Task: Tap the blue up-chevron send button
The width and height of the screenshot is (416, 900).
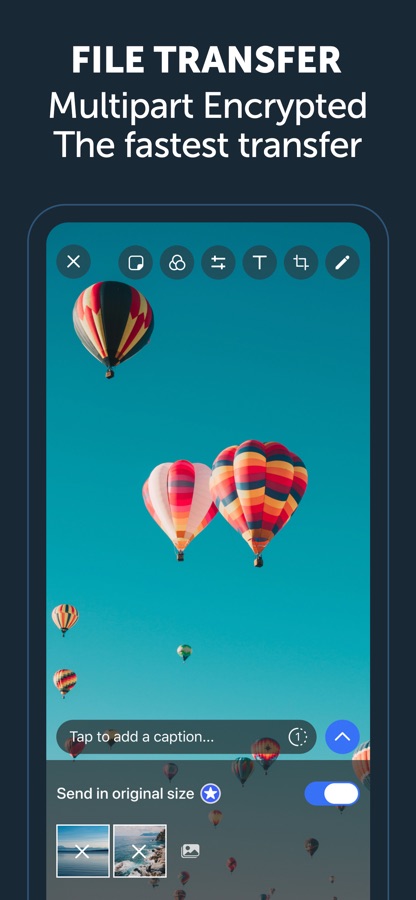Action: pyautogui.click(x=342, y=736)
